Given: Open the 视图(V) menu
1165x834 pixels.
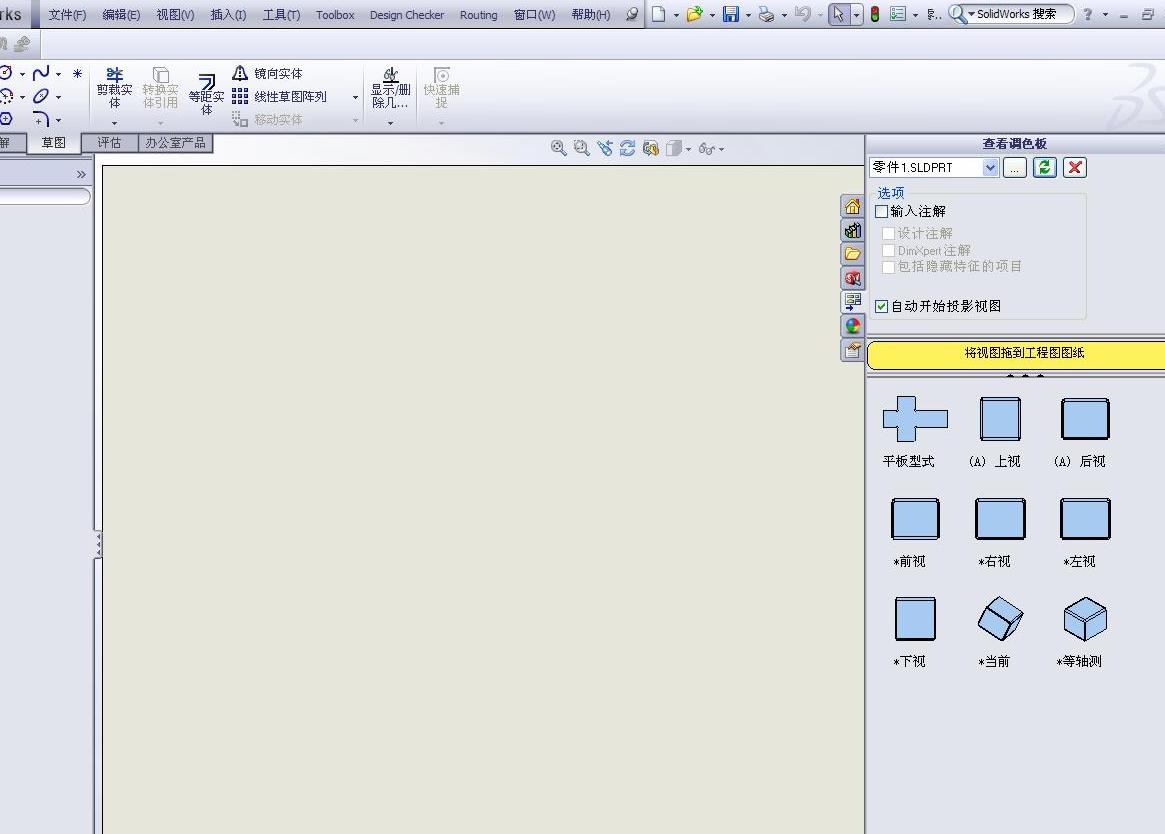Looking at the screenshot, I should tap(175, 15).
